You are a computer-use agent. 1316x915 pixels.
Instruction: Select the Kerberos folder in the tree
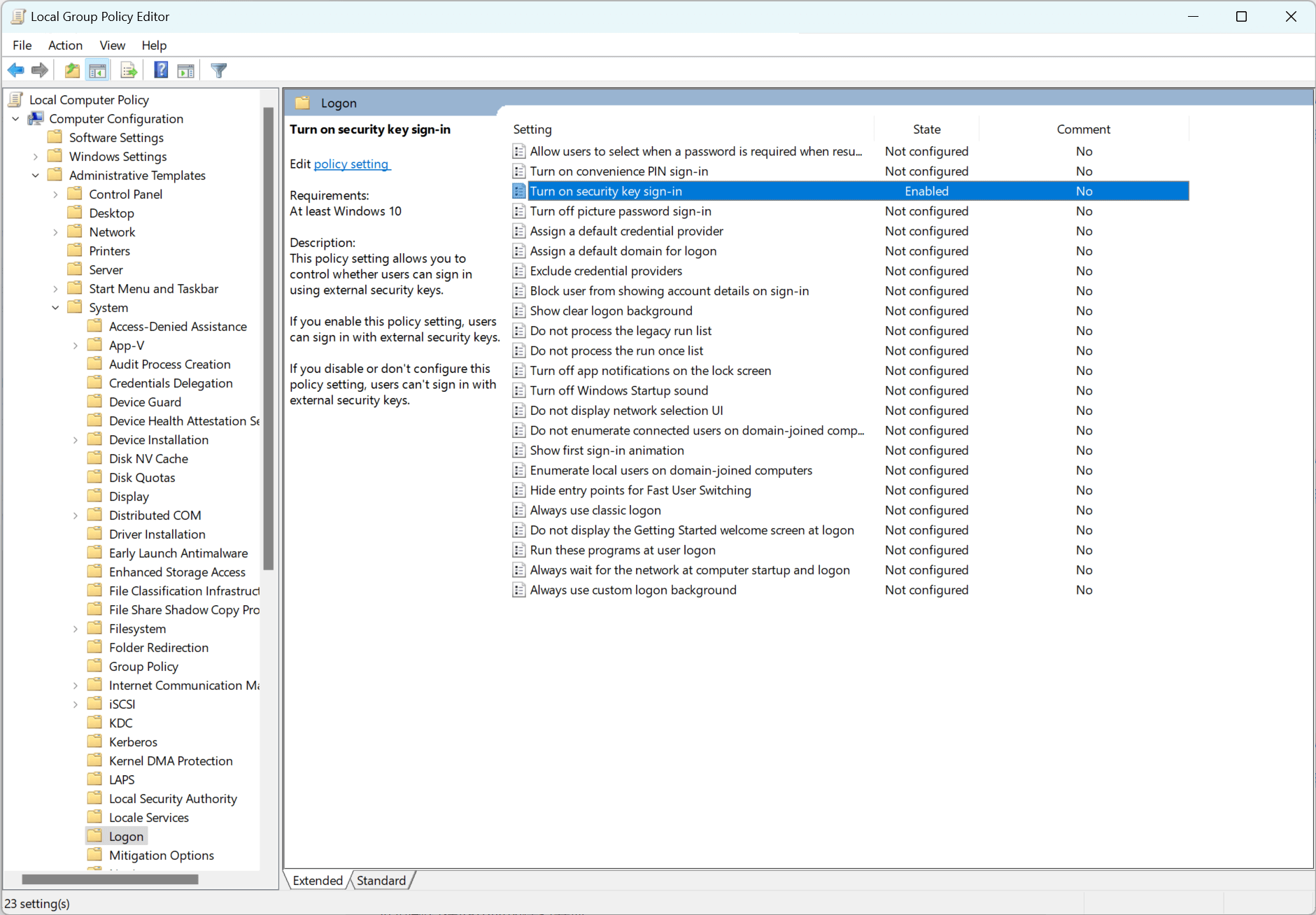(x=133, y=742)
